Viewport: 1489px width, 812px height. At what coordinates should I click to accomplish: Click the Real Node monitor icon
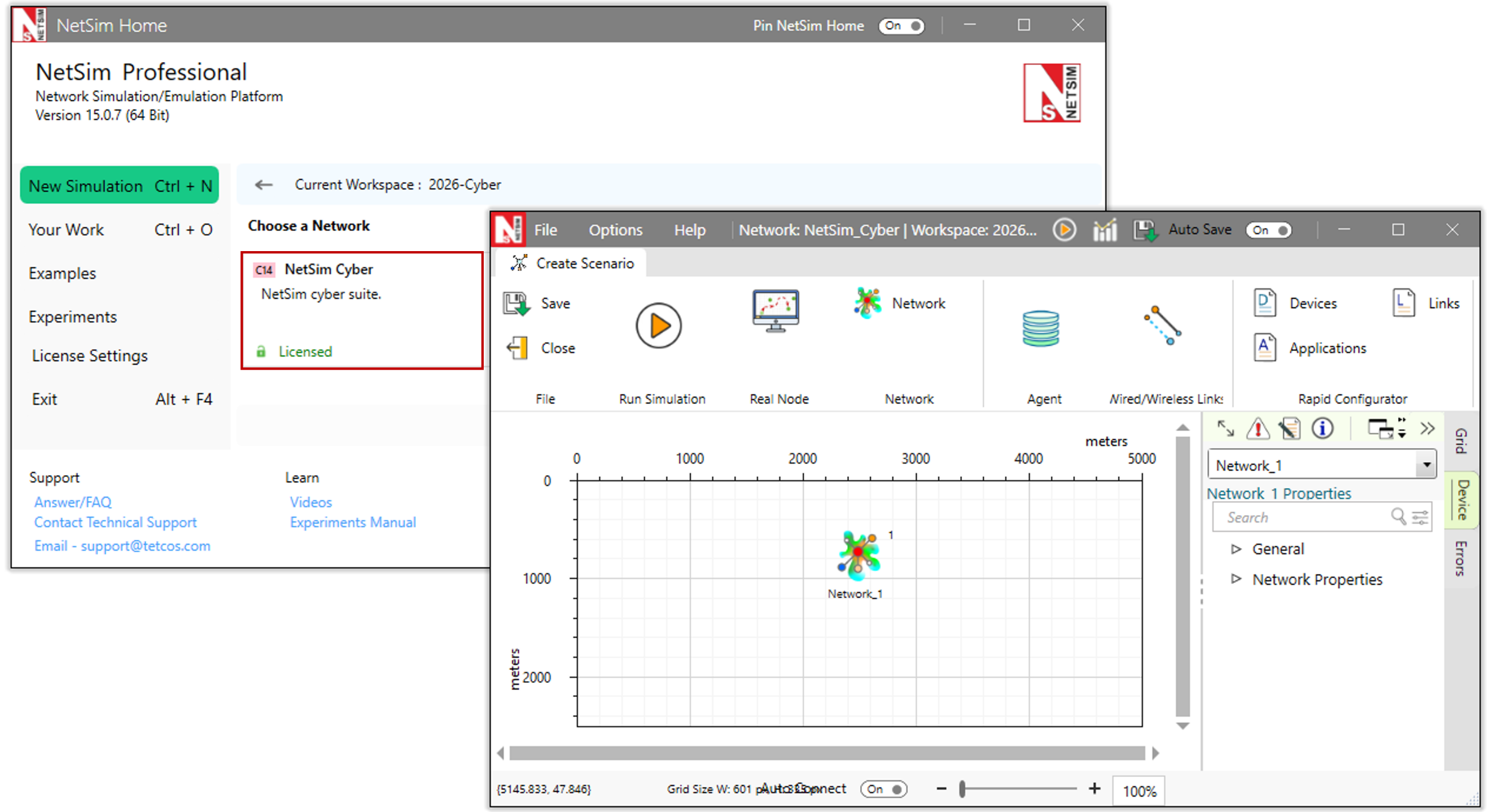pos(775,310)
